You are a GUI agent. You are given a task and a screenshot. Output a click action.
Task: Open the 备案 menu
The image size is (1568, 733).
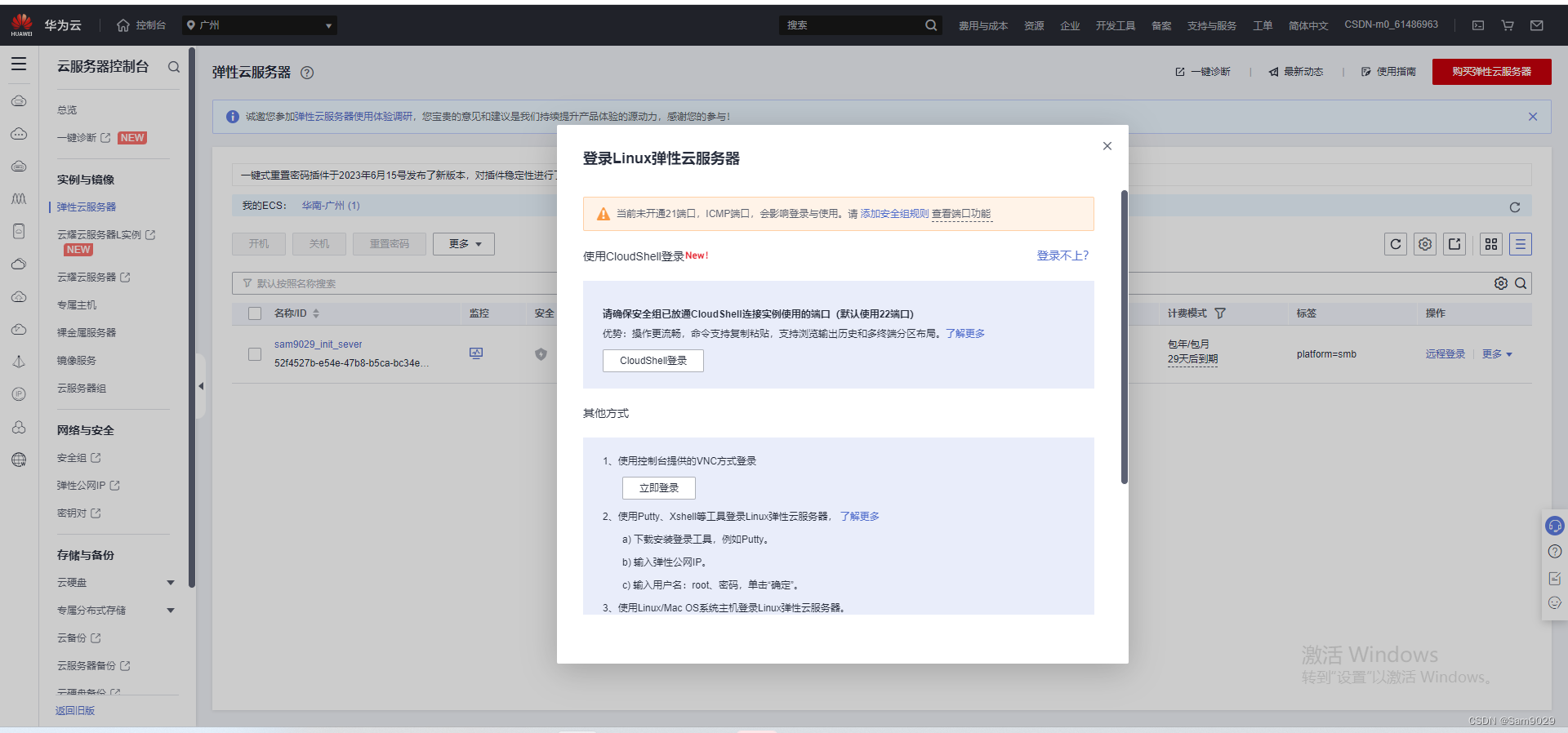click(1161, 25)
